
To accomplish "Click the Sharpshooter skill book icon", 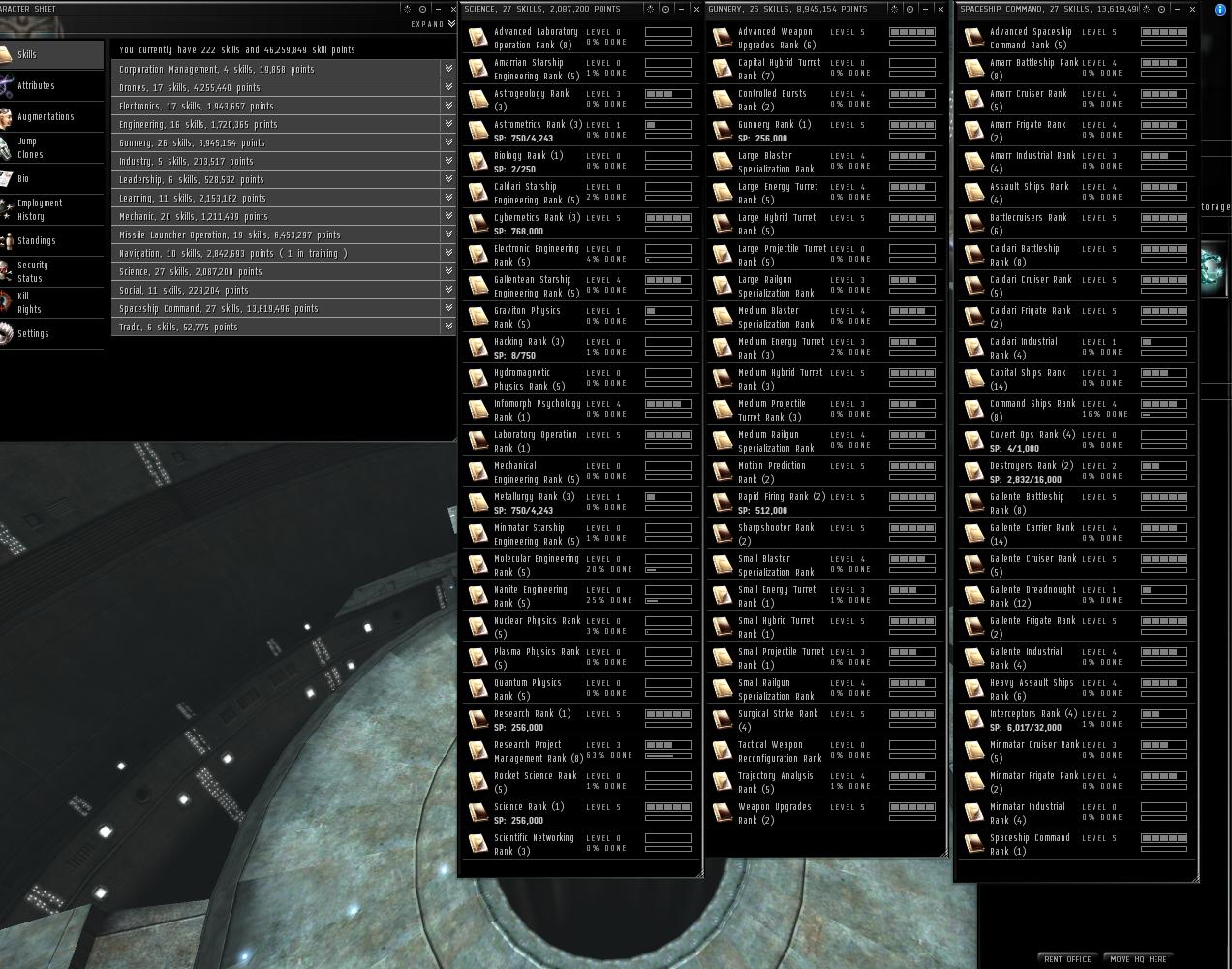I will click(722, 534).
